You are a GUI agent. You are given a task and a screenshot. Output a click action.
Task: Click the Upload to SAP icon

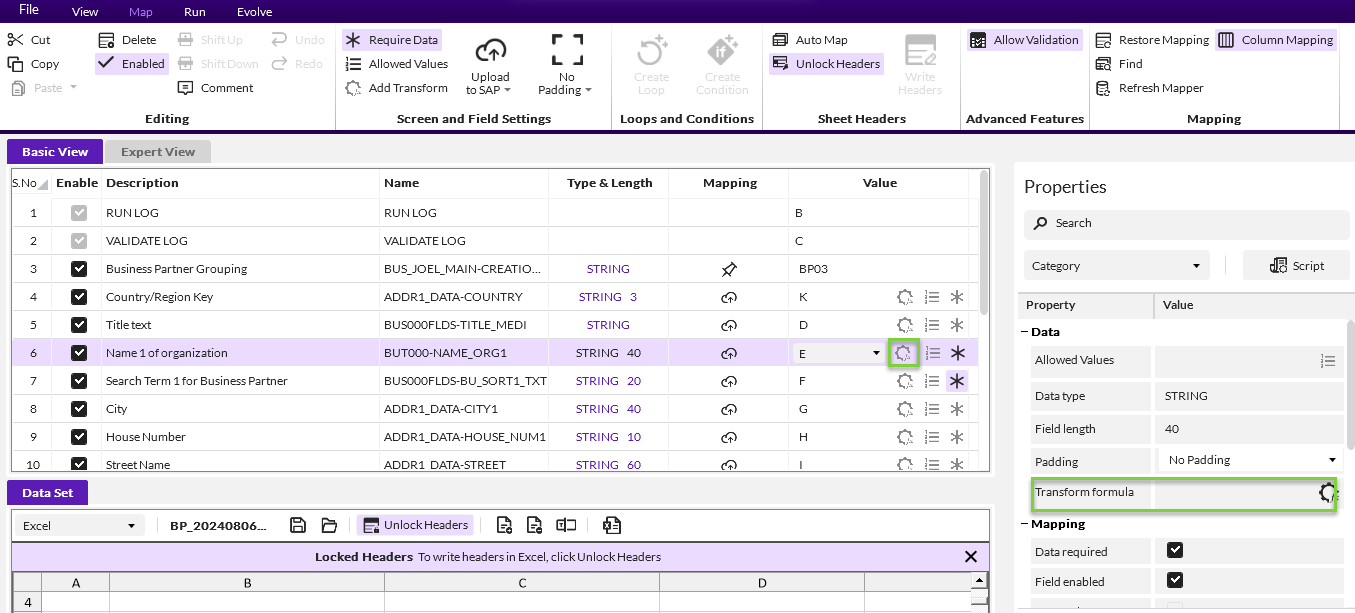[490, 51]
